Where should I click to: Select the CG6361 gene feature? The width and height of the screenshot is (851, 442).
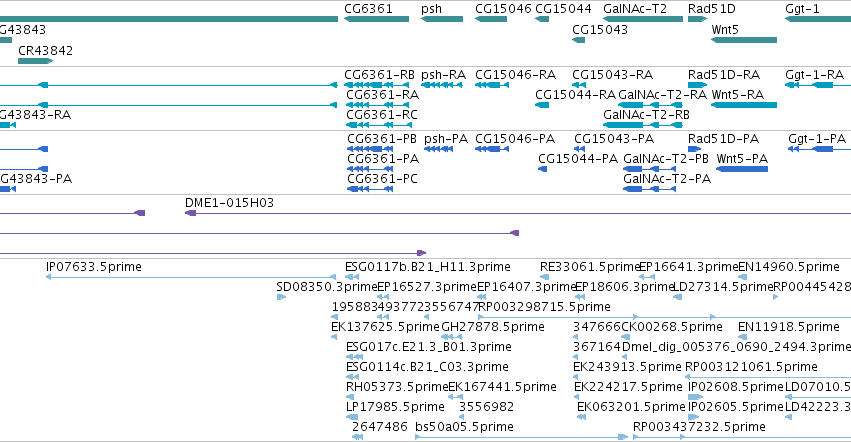(x=376, y=19)
